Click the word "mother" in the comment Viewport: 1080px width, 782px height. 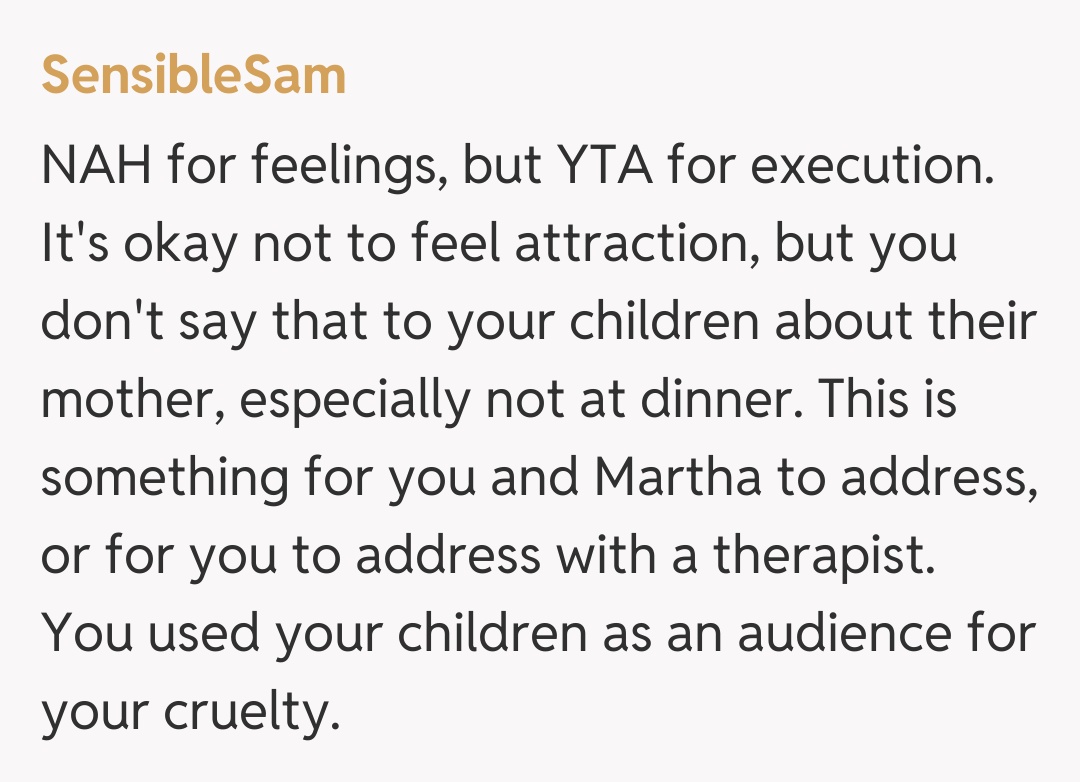coord(131,402)
